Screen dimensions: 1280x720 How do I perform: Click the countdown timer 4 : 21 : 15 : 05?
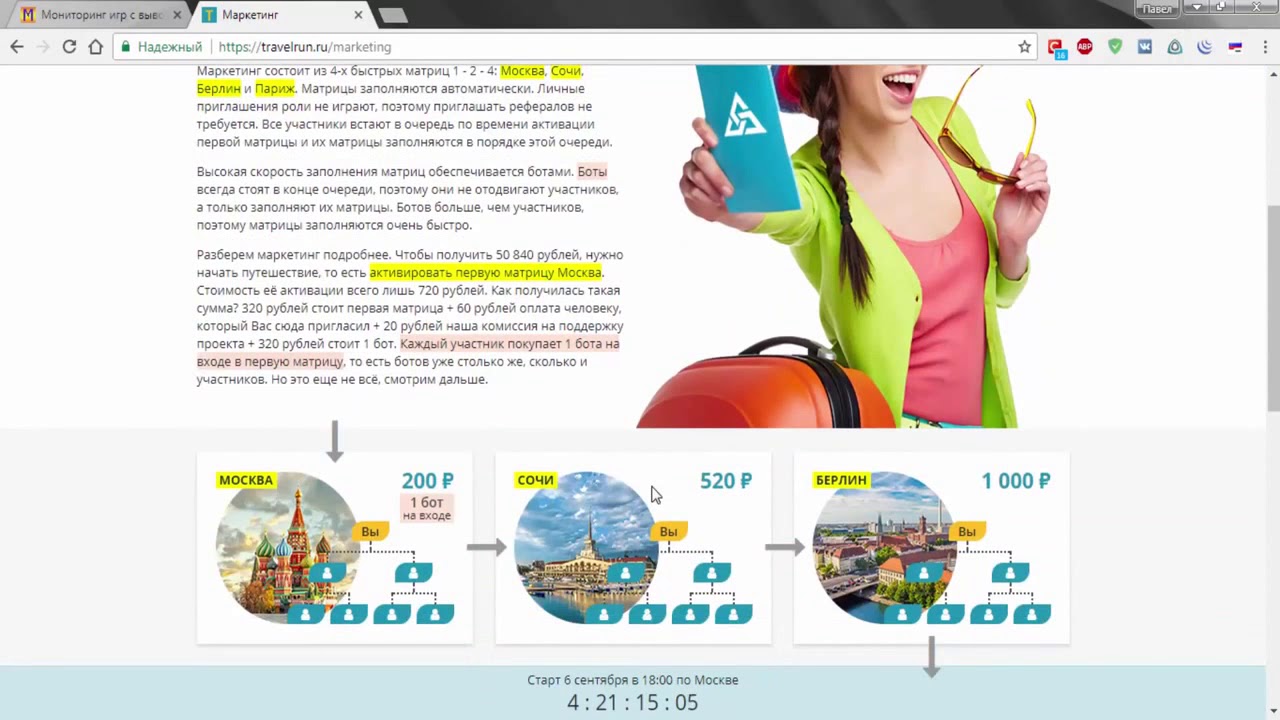(x=633, y=702)
